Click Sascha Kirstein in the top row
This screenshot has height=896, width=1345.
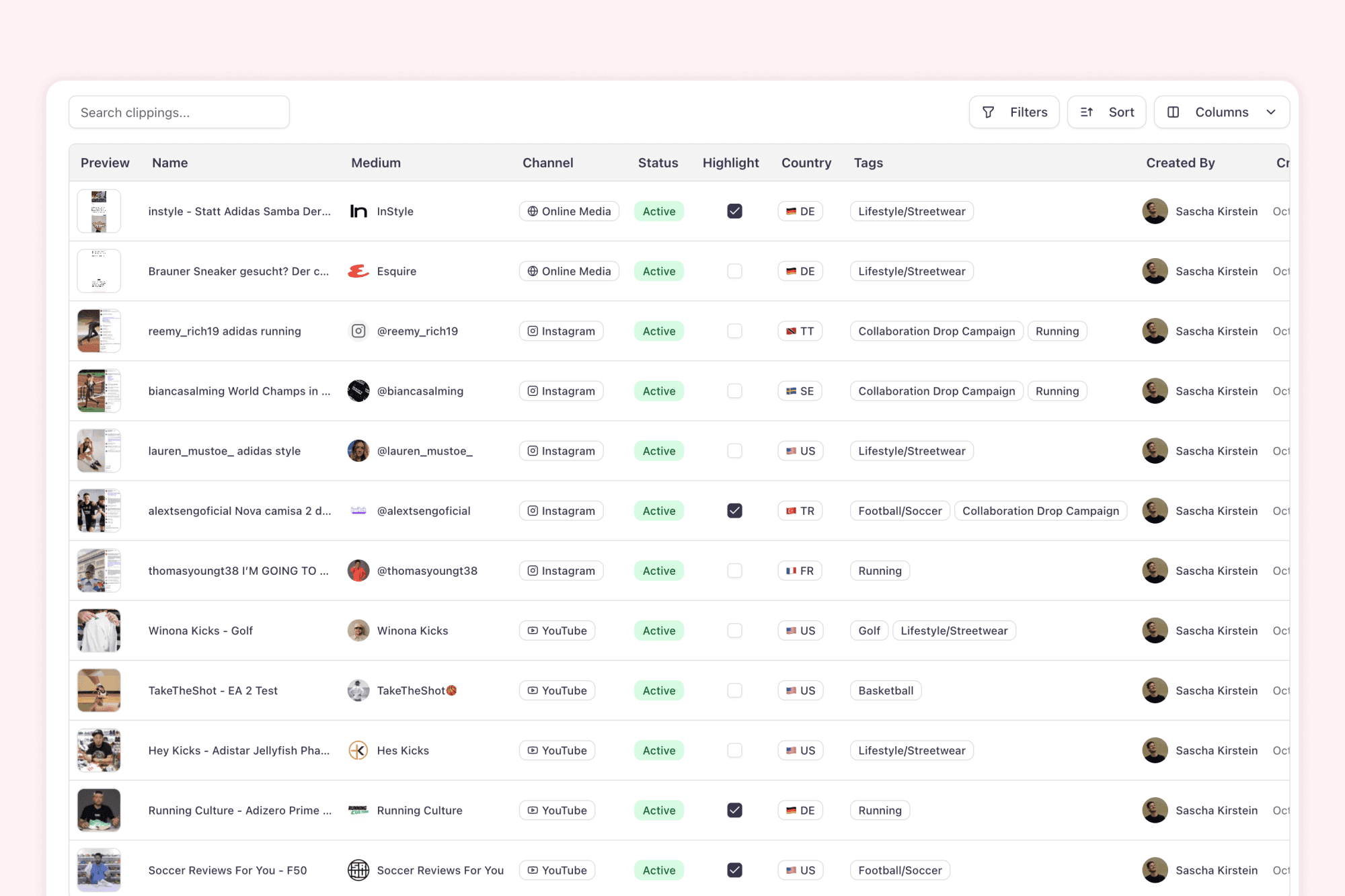[1217, 210]
